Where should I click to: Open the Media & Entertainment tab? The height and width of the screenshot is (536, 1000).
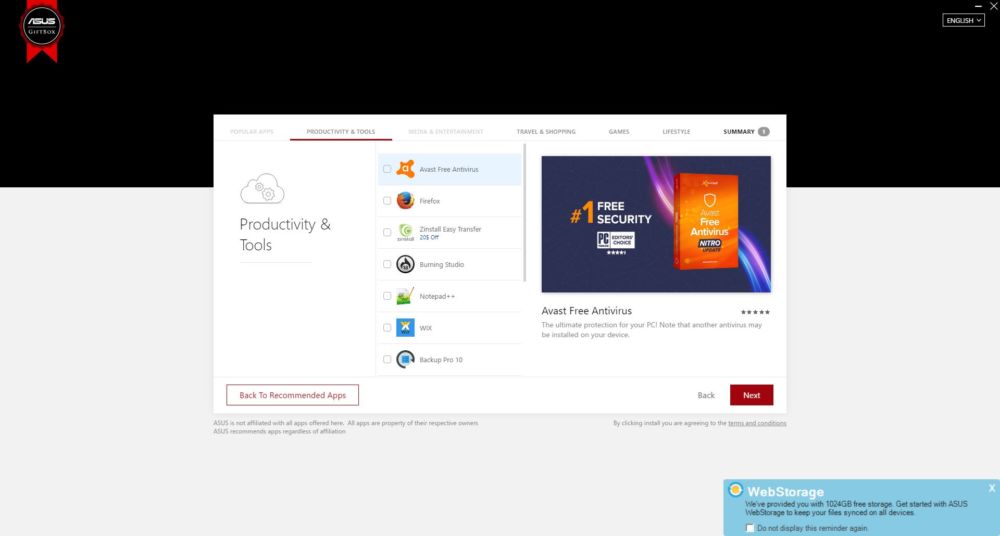446,131
